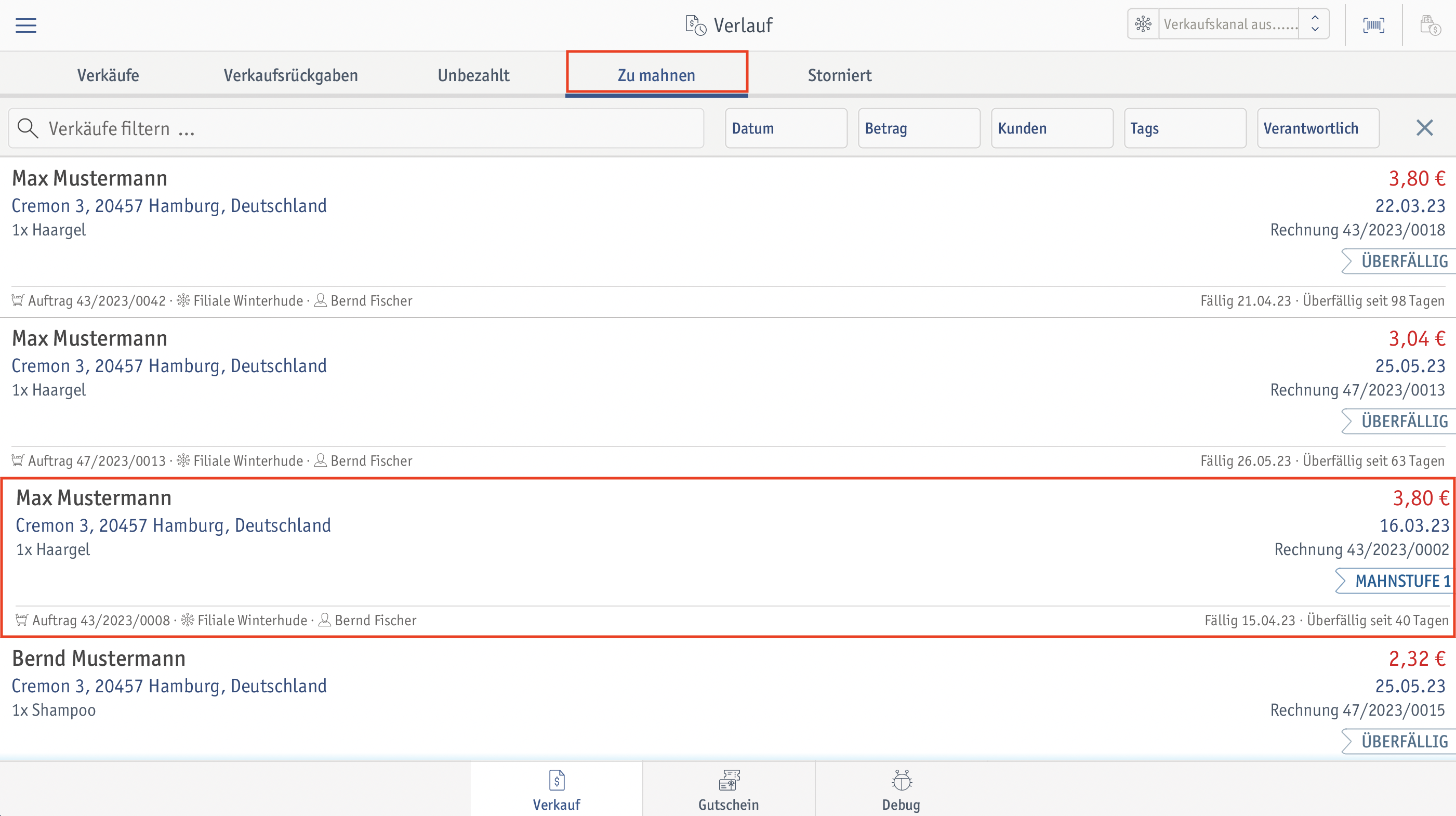Screen dimensions: 1456x816
Task: Focus the Verkäufe filtern search field
Action: 356,129
